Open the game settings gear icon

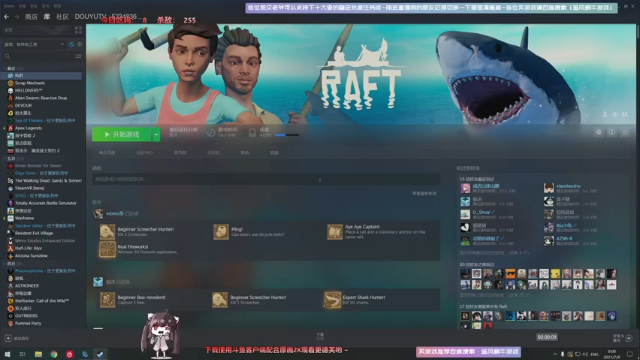click(x=598, y=132)
